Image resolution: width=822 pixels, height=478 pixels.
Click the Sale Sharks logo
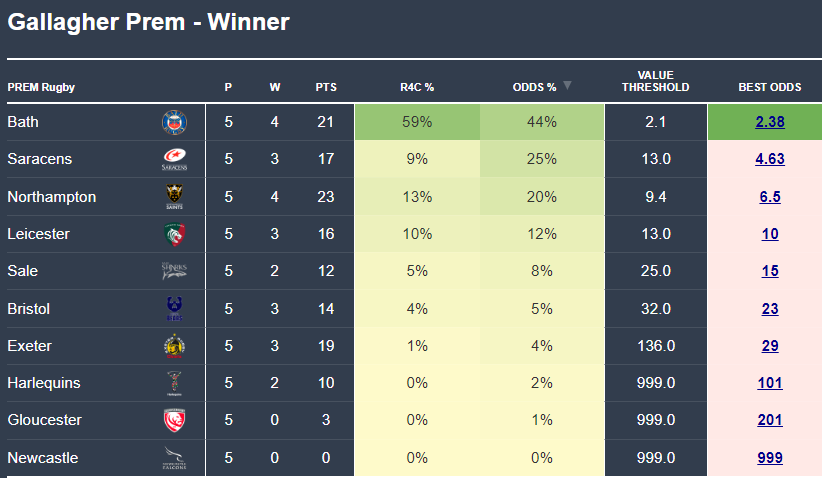tap(174, 271)
